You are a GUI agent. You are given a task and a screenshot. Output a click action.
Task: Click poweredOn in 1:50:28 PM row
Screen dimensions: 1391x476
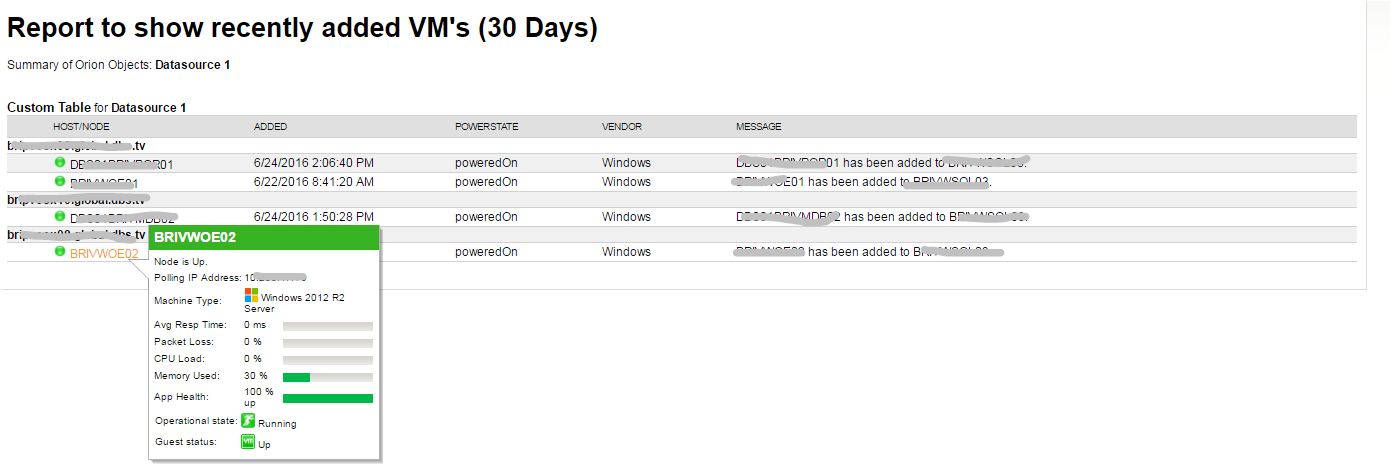click(486, 217)
